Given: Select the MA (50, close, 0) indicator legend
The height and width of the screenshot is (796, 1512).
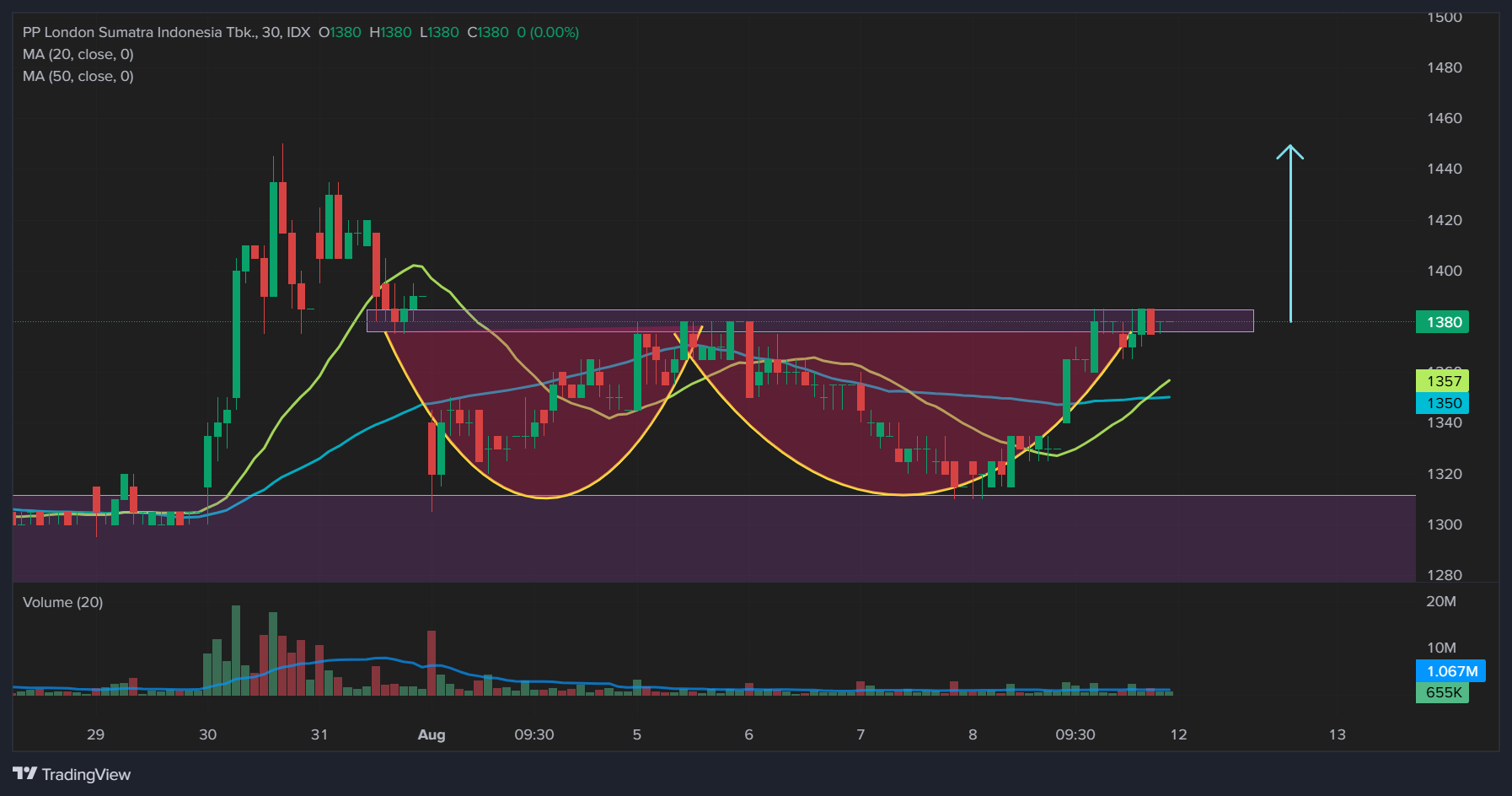Looking at the screenshot, I should click(78, 76).
